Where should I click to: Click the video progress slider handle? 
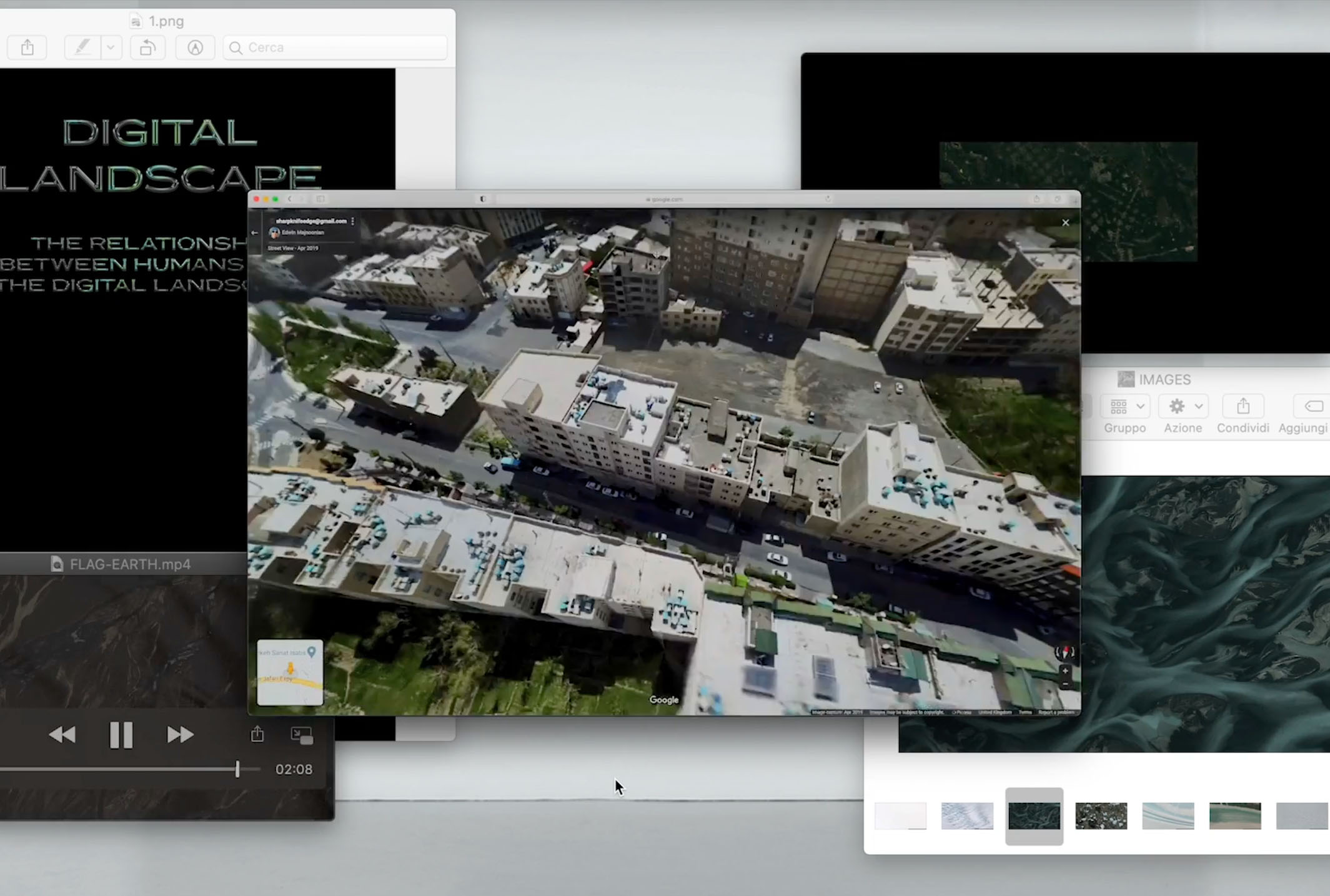coord(237,769)
